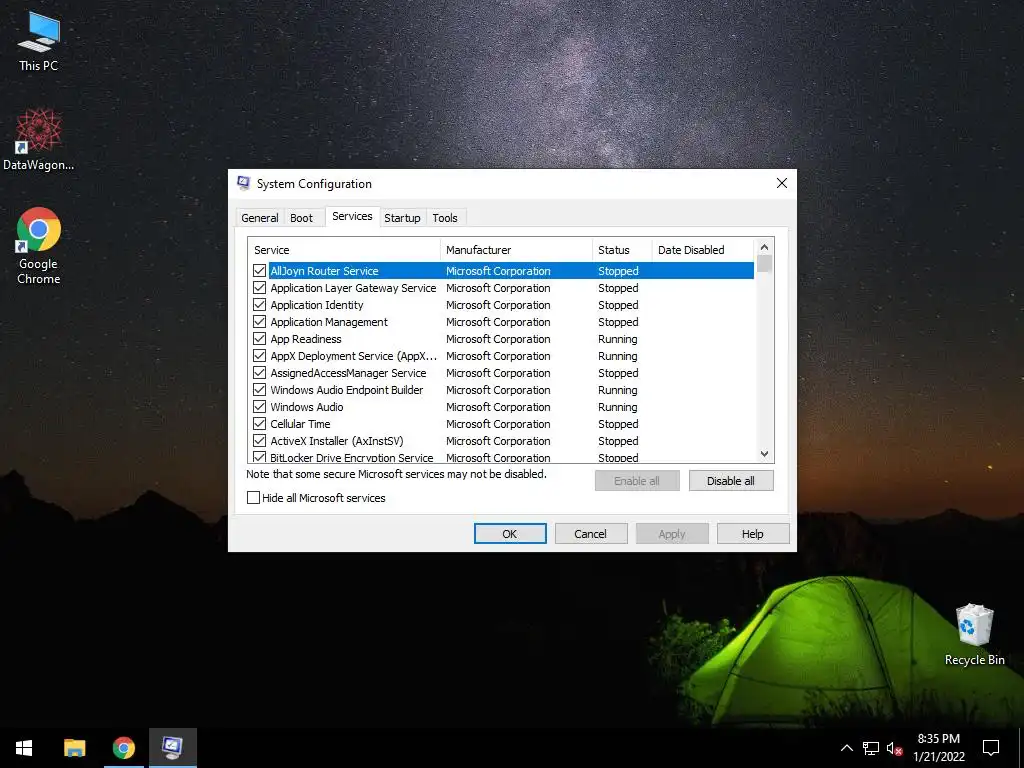This screenshot has width=1024, height=768.
Task: Toggle the Application Identity checkbox
Action: tap(259, 304)
